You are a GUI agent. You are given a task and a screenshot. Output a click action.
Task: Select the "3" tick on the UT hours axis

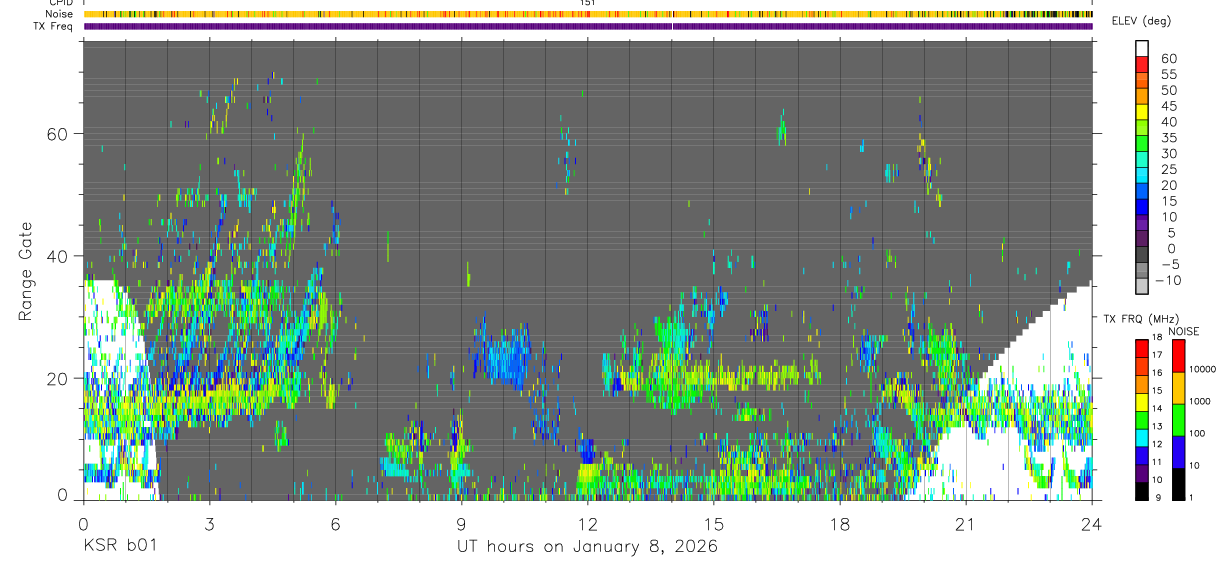click(209, 523)
